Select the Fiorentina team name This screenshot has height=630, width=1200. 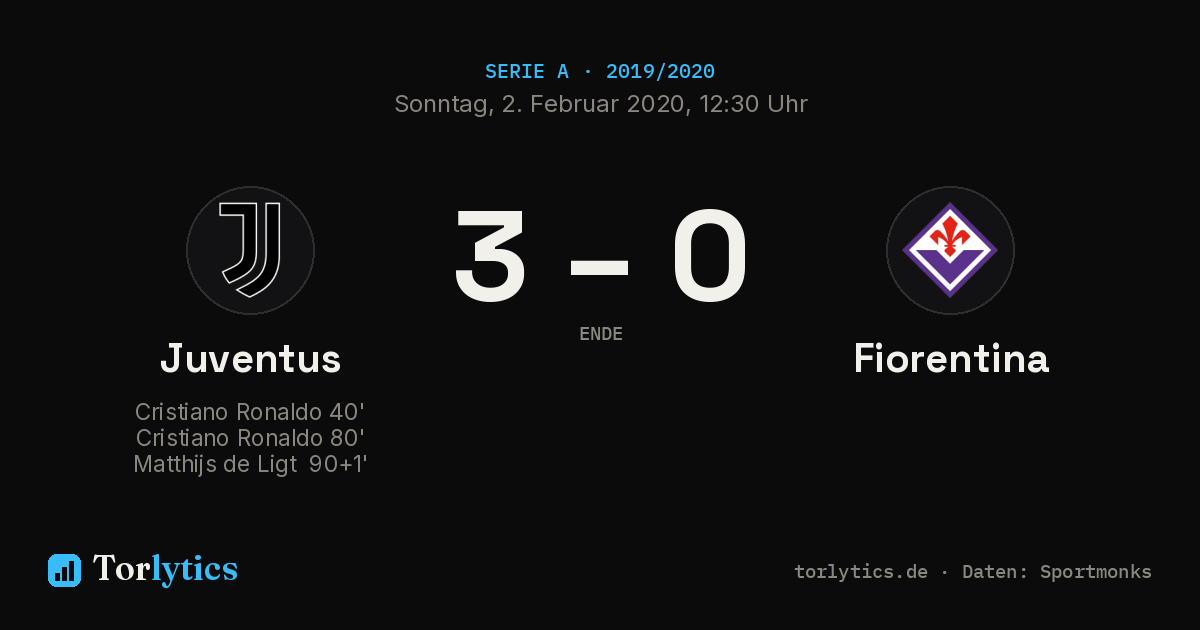tap(951, 358)
